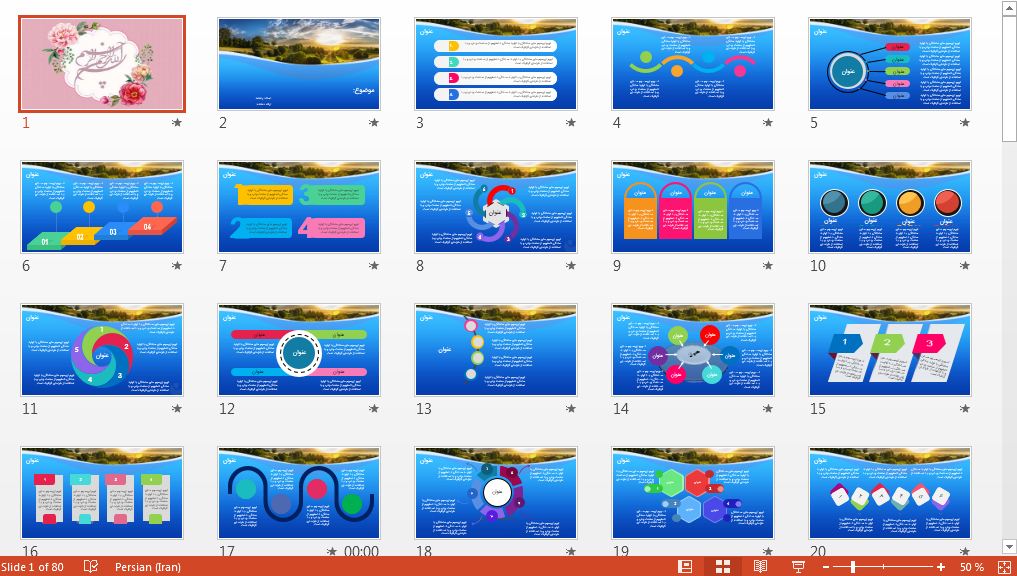This screenshot has height=576, width=1017.
Task: Open Reading View from status bar
Action: coord(760,567)
